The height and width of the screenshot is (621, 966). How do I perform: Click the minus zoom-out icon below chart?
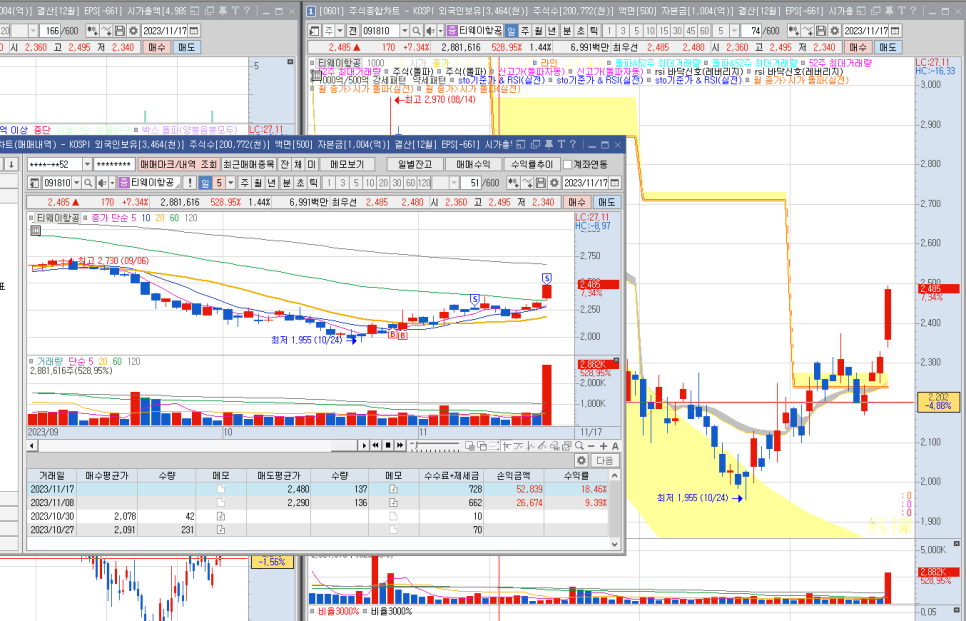click(591, 445)
